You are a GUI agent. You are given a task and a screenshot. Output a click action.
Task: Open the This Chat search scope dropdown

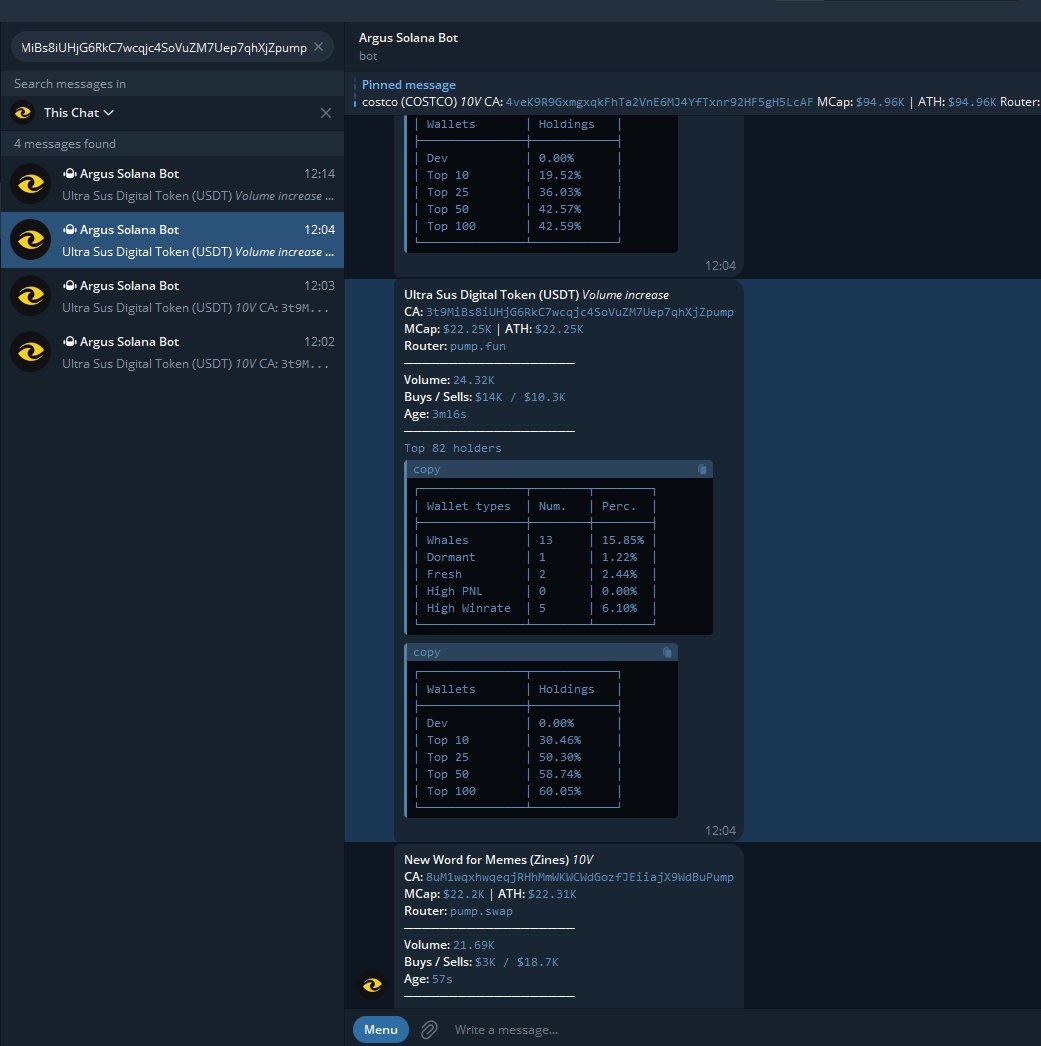(79, 113)
